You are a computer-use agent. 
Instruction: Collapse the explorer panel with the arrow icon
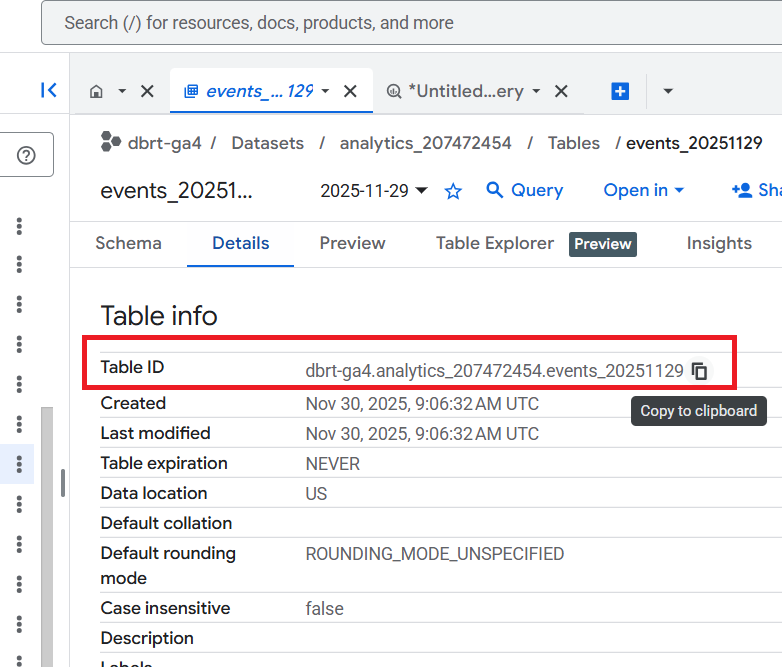click(x=48, y=91)
